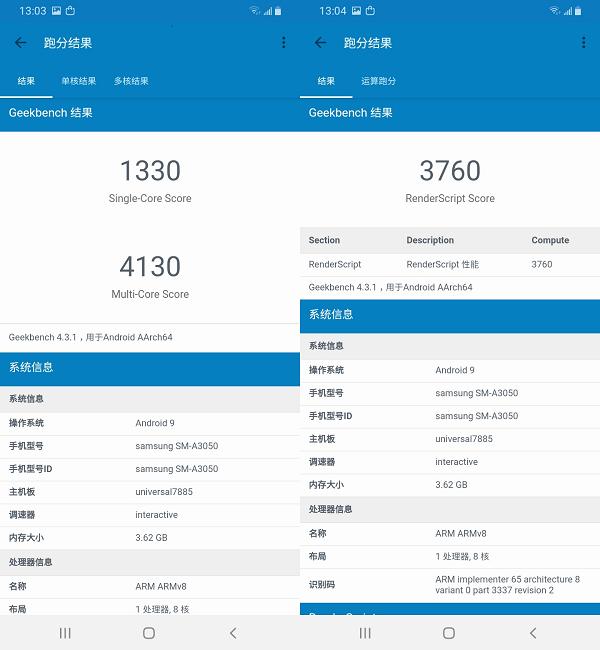Tap the recent apps button on right screen
The image size is (600, 650).
(365, 633)
